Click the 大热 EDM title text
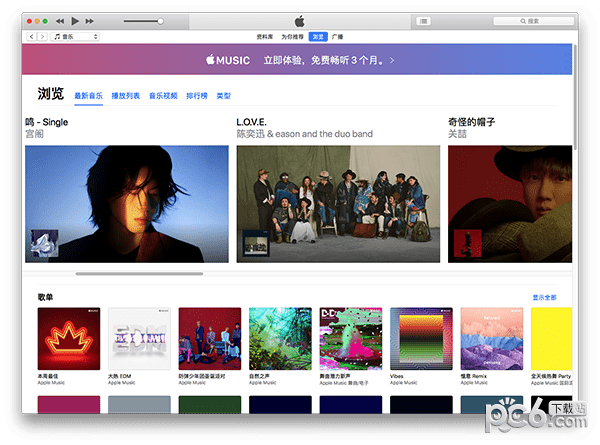Screen dimensions: 600x445 pos(119,376)
